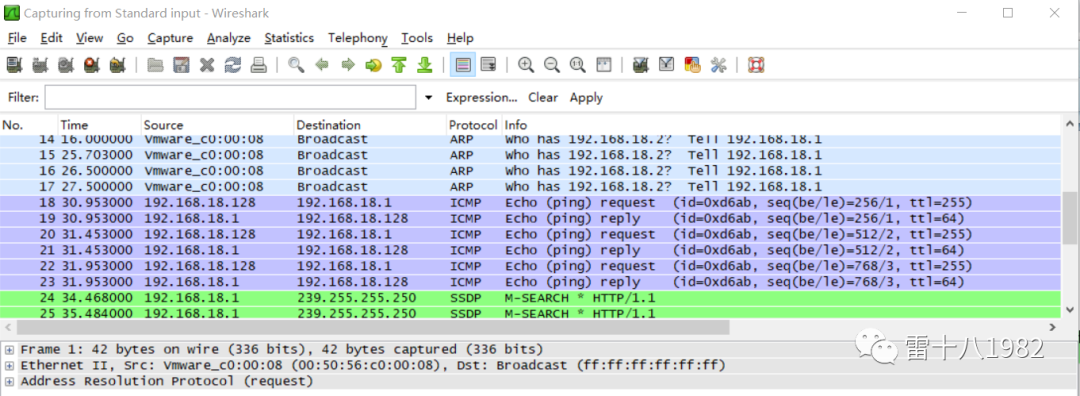Image resolution: width=1080 pixels, height=396 pixels.
Task: Open the list of capture interfaces
Action: (14, 65)
